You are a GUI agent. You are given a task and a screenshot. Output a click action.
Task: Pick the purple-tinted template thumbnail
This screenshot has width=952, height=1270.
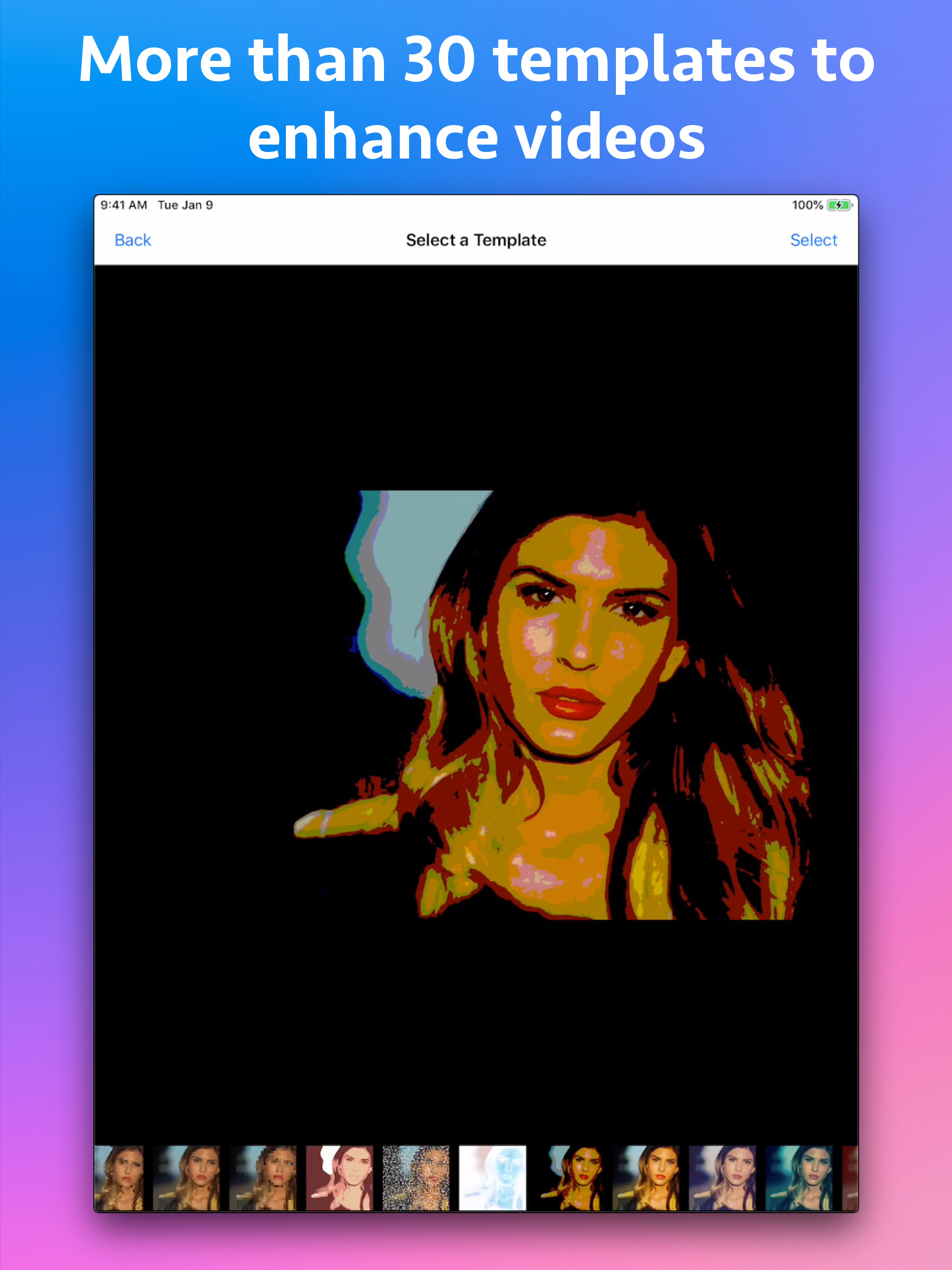[x=722, y=1177]
